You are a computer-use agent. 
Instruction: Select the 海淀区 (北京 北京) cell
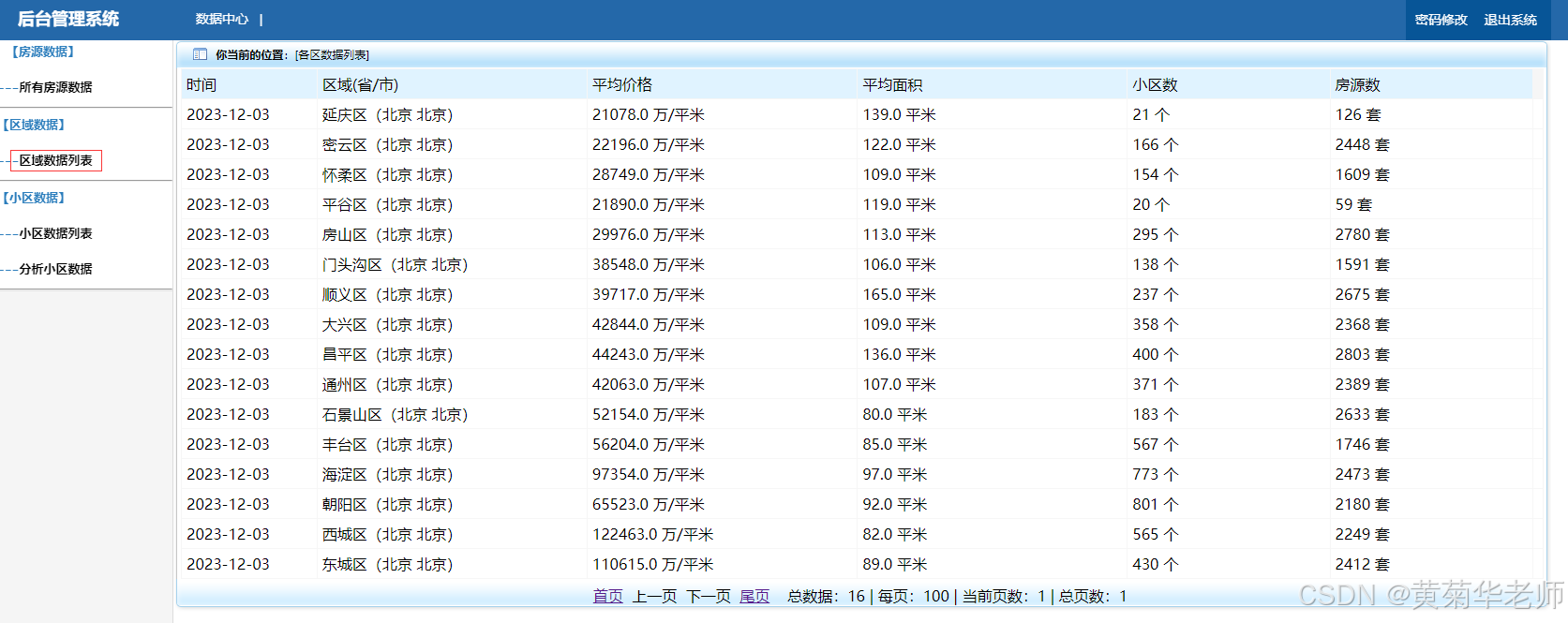pos(387,475)
